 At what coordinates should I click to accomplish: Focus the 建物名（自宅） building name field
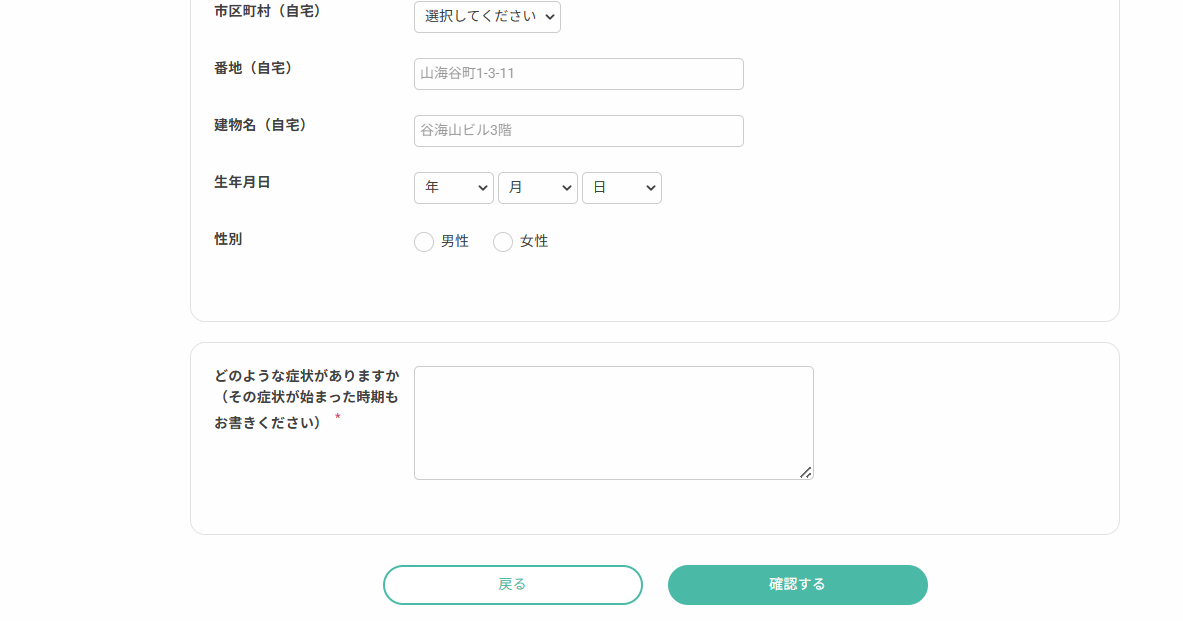coord(579,131)
